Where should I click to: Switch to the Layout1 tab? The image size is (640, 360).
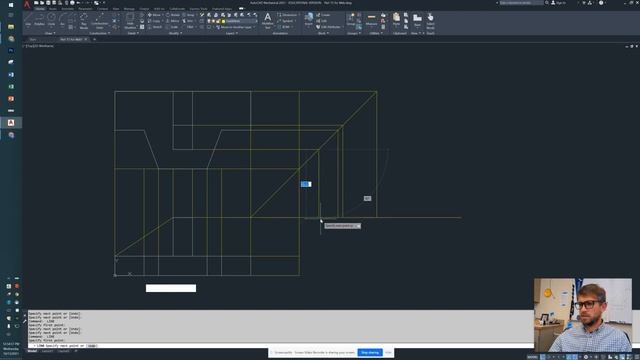click(x=47, y=351)
